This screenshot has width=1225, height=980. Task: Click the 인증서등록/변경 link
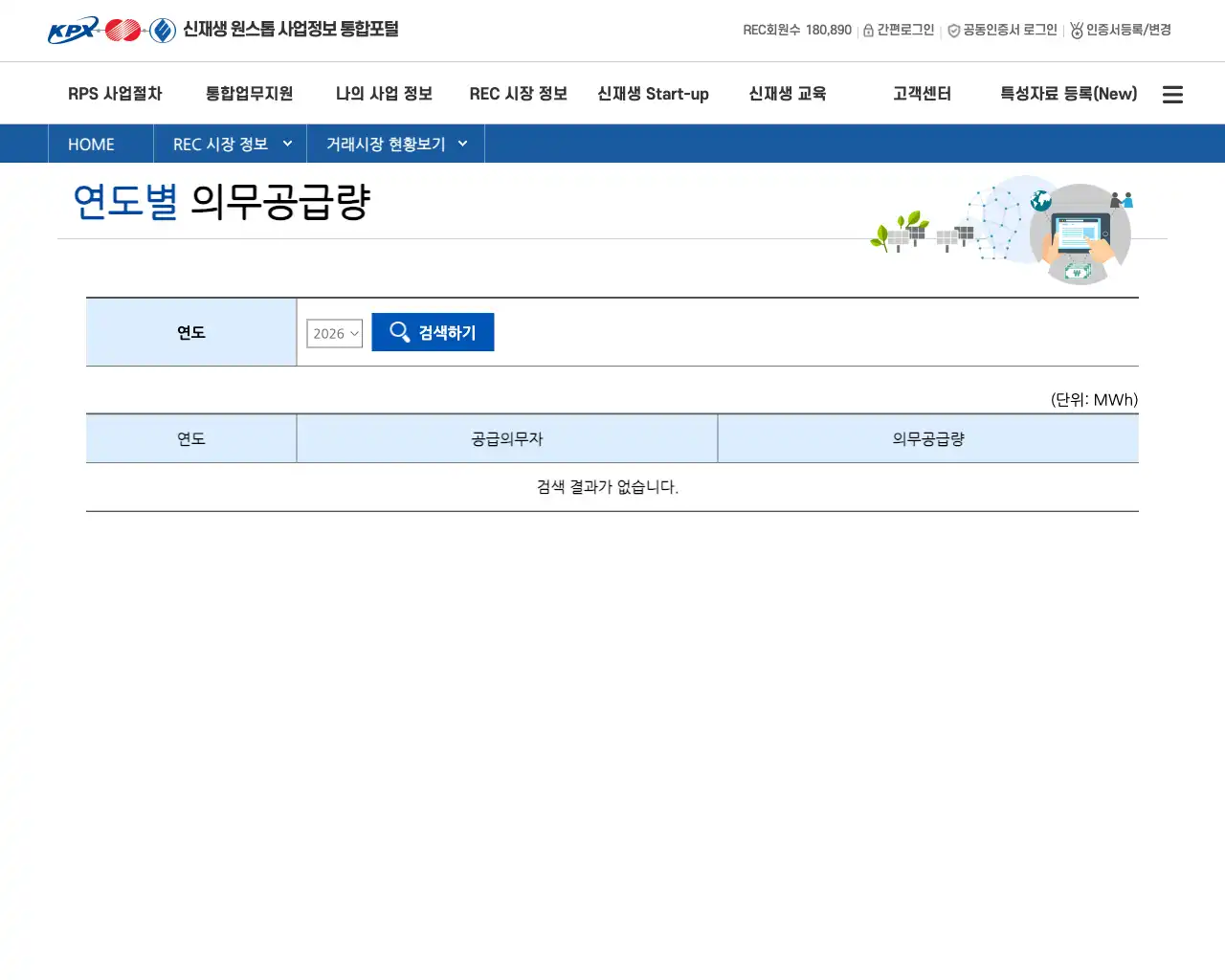[1128, 31]
